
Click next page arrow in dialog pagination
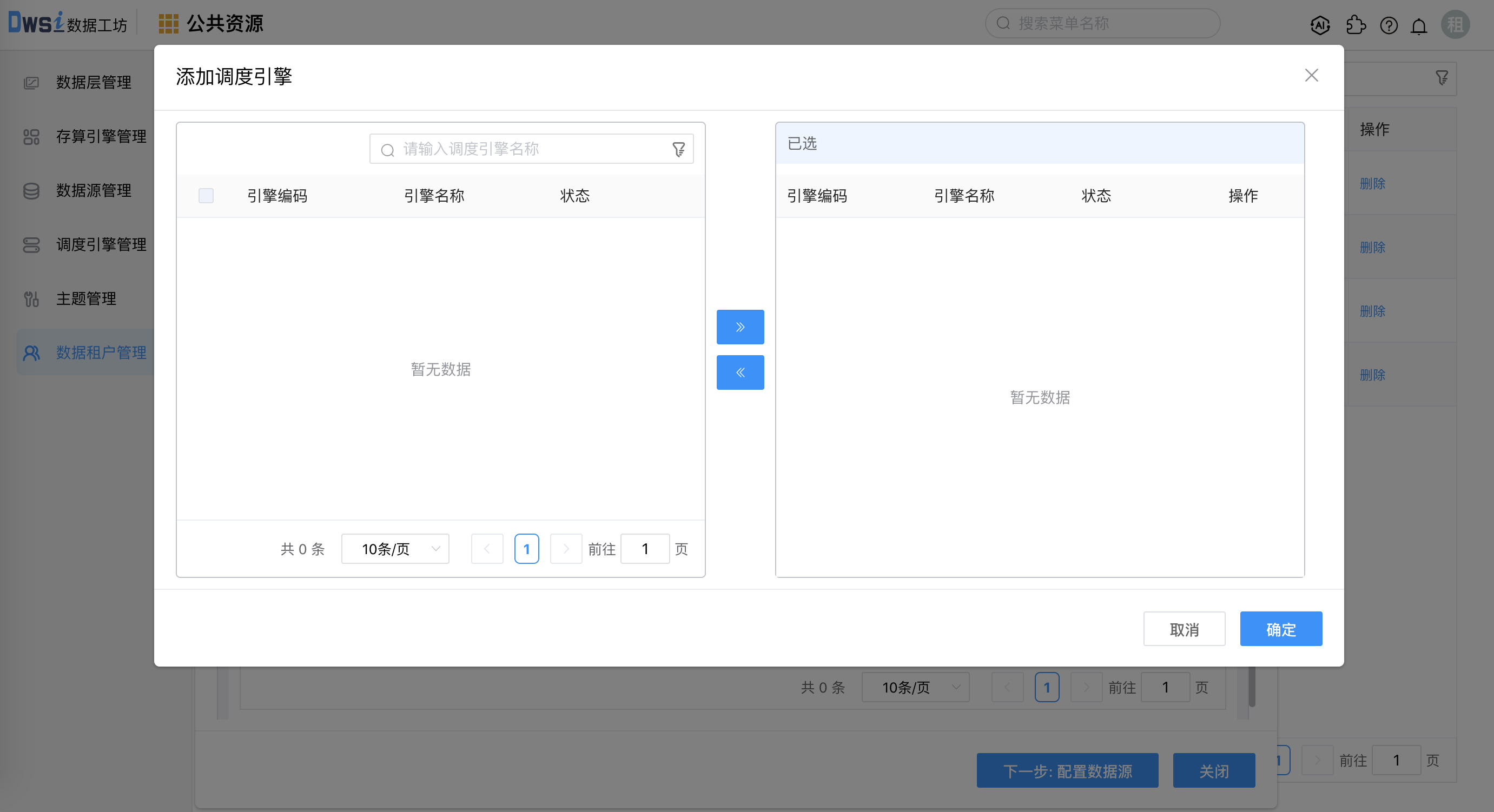point(565,548)
